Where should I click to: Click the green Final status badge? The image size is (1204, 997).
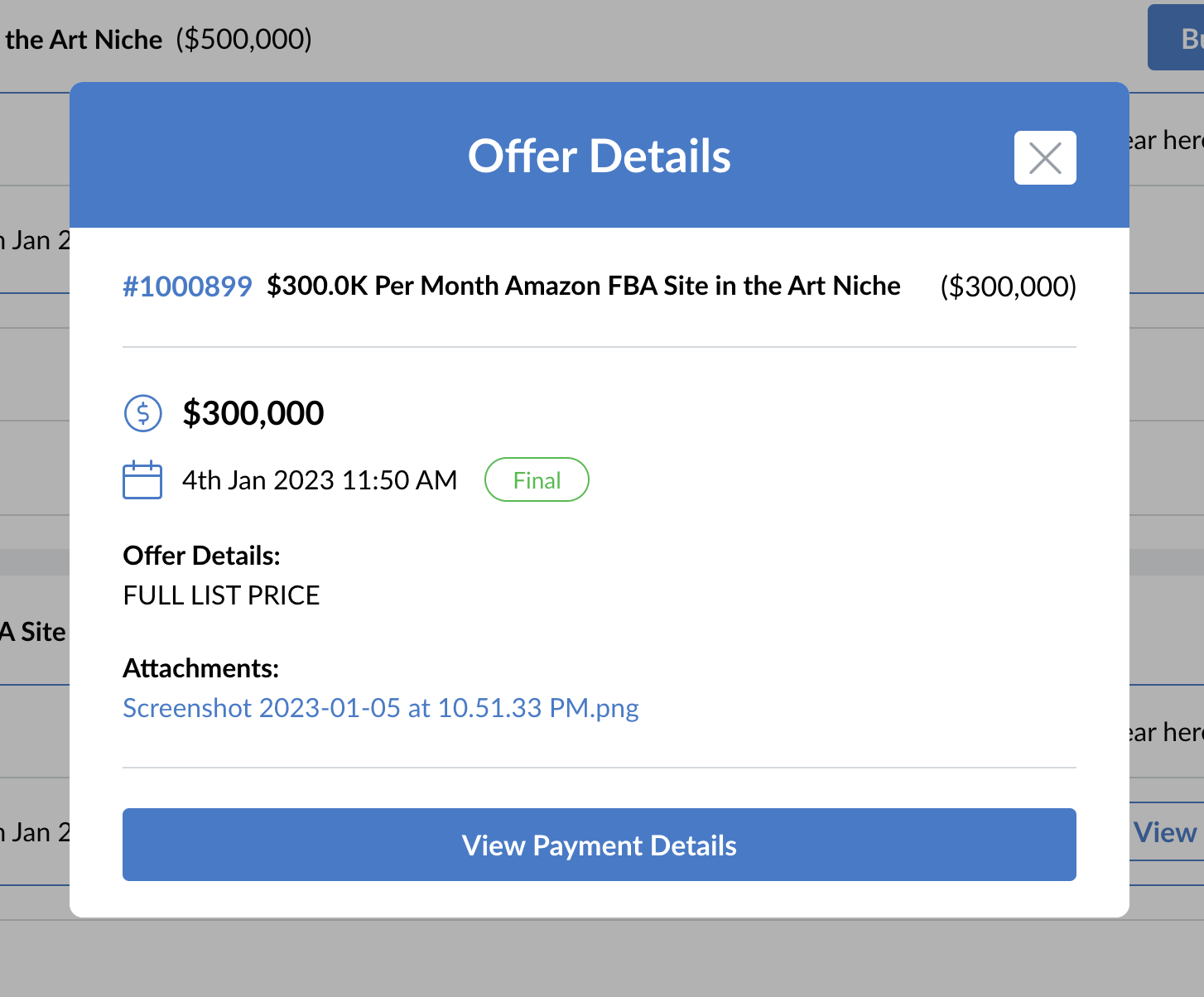(537, 480)
